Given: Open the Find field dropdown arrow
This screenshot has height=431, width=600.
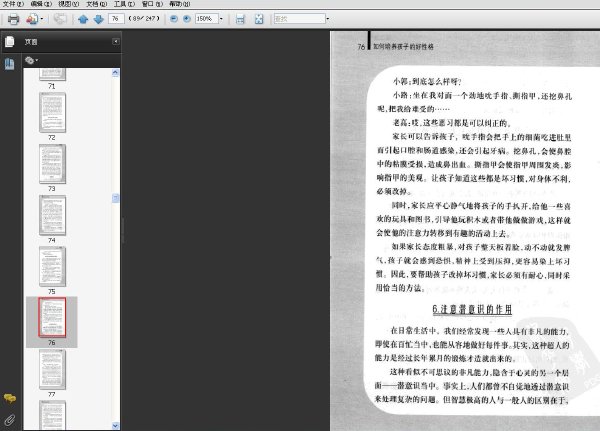Looking at the screenshot, I should point(328,19).
